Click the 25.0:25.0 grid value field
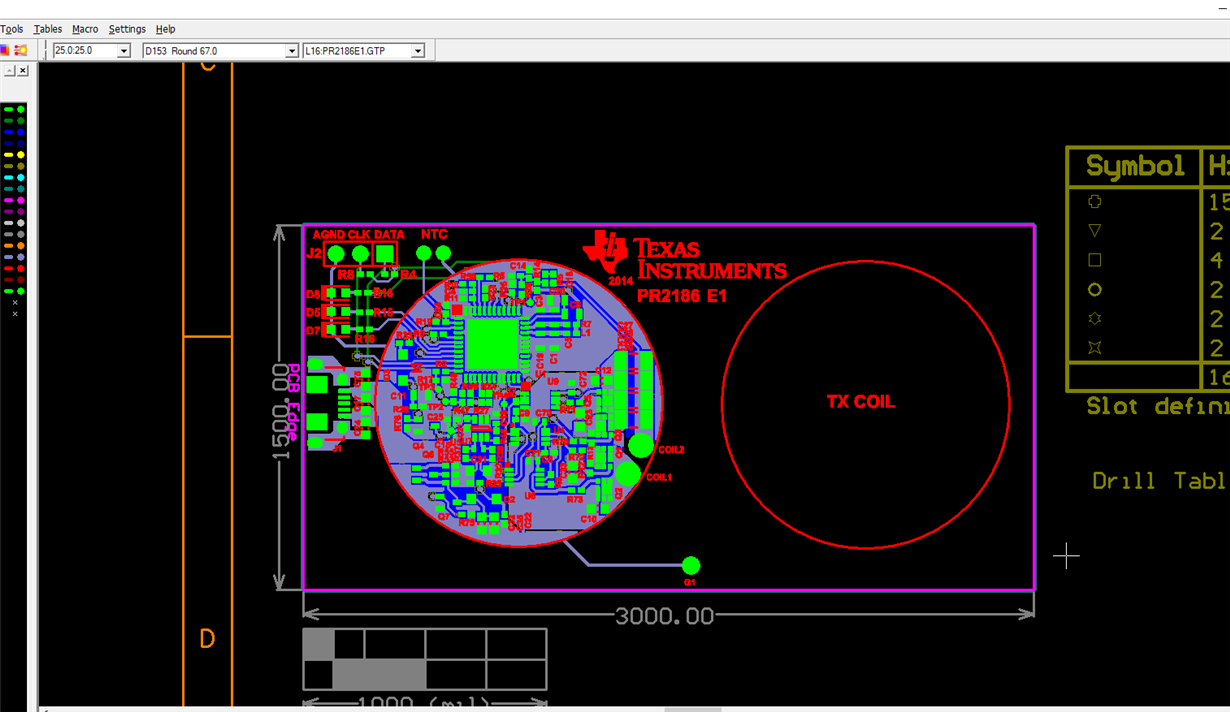Screen dimensions: 1230x712 (85, 50)
